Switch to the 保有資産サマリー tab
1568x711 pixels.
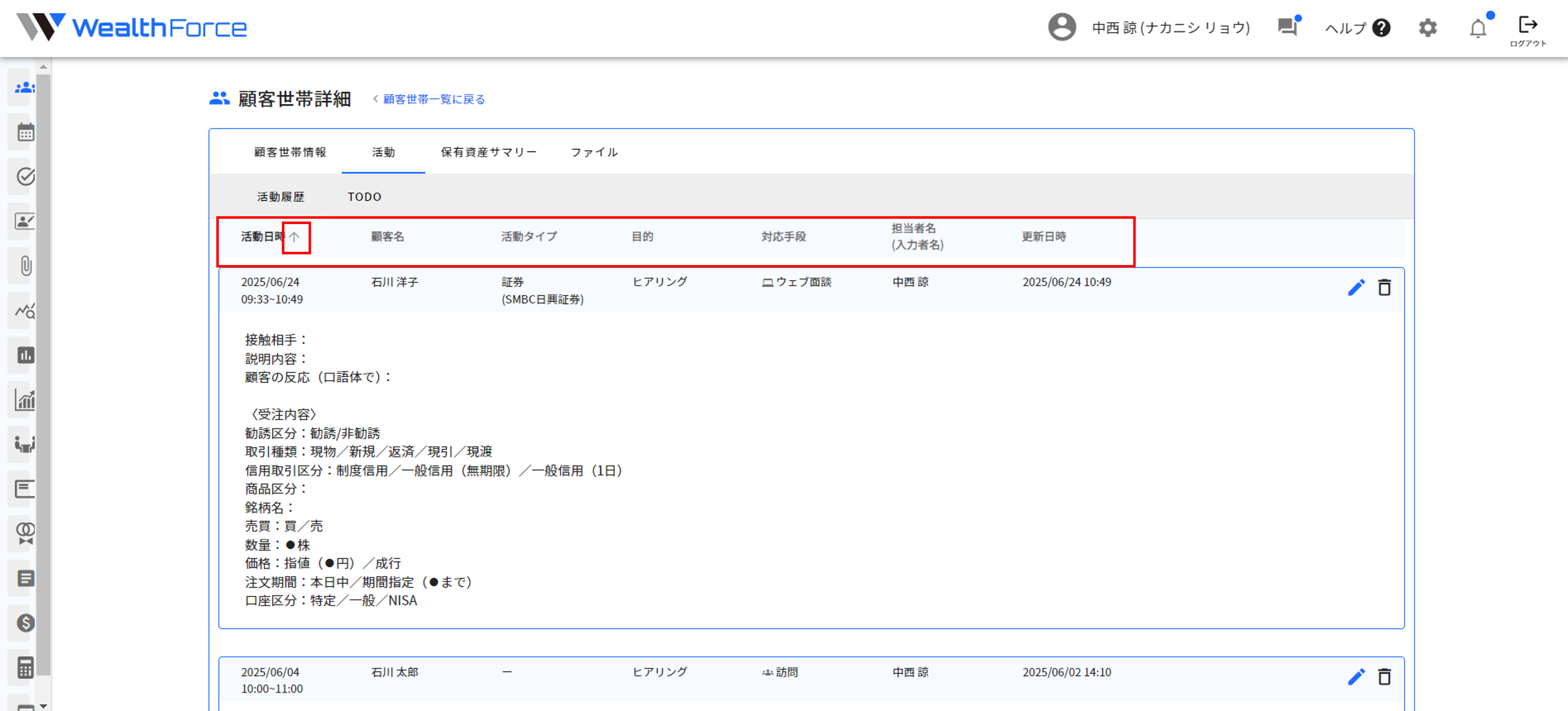489,152
